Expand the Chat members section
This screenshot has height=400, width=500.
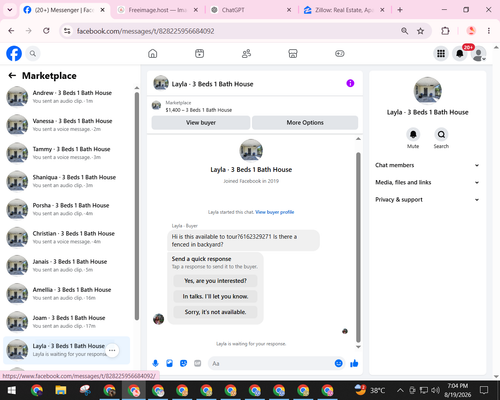427,165
